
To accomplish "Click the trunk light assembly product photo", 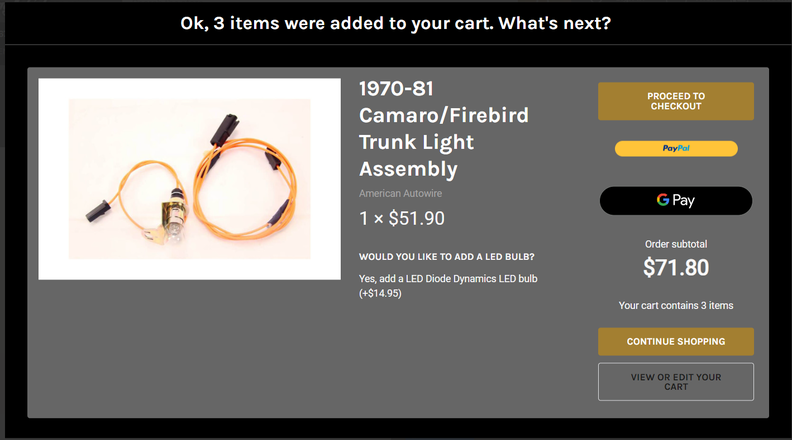I will tap(190, 179).
